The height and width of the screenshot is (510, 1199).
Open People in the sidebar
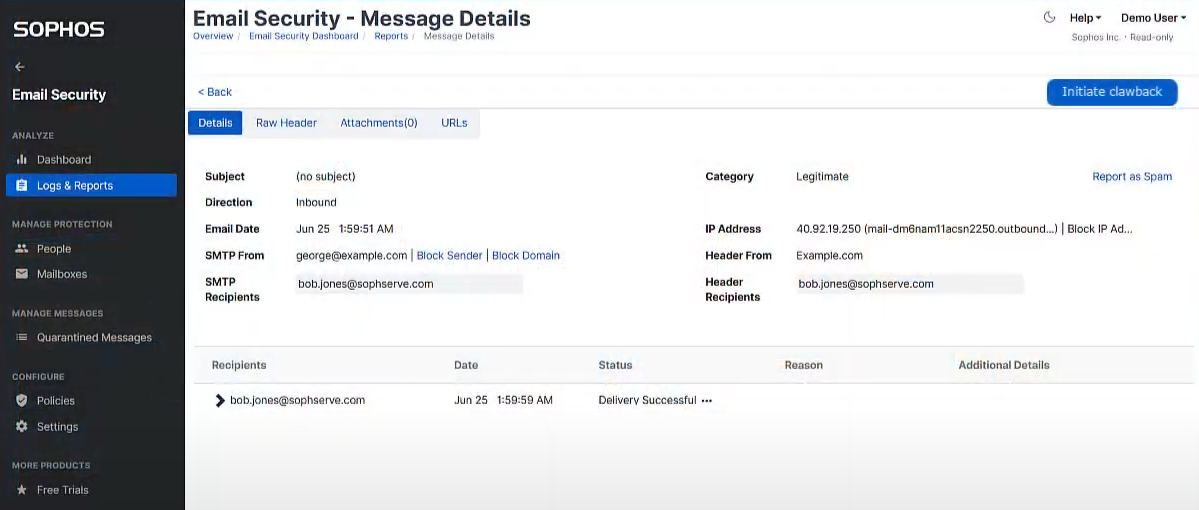click(x=91, y=249)
